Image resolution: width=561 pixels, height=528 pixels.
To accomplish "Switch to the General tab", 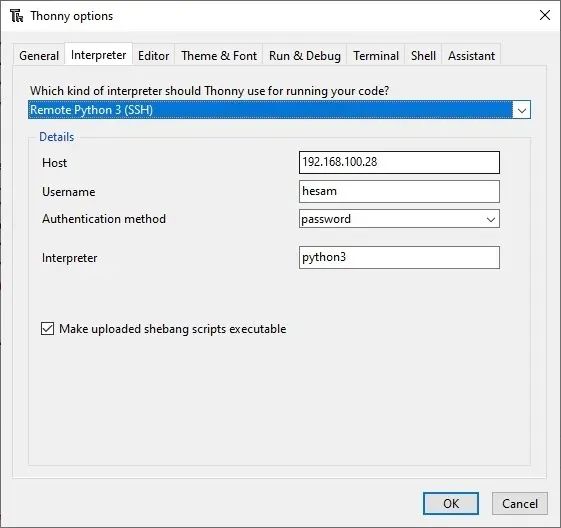I will click(39, 55).
